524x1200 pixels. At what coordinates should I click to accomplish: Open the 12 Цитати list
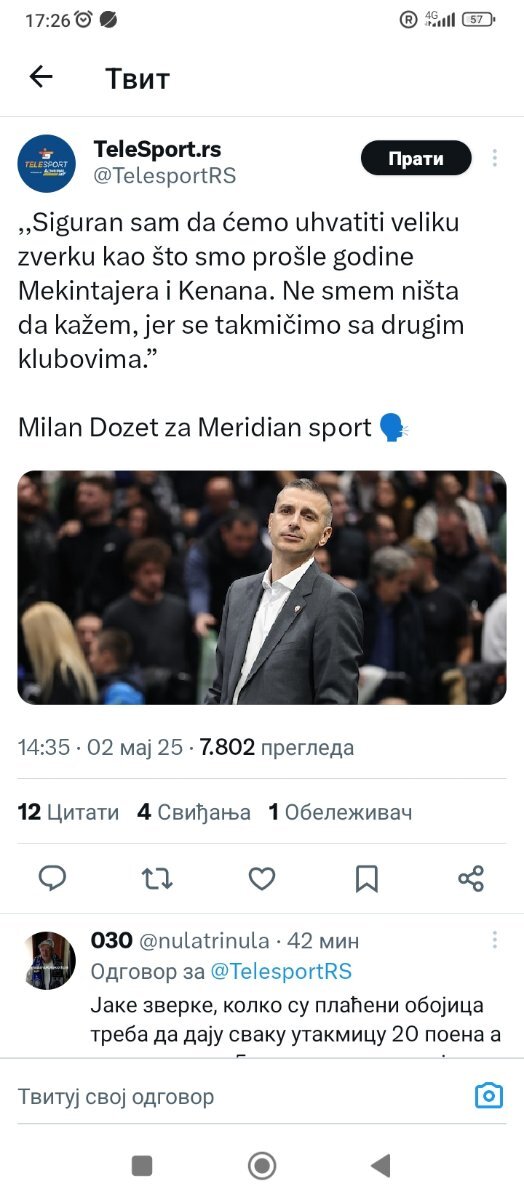[x=68, y=812]
